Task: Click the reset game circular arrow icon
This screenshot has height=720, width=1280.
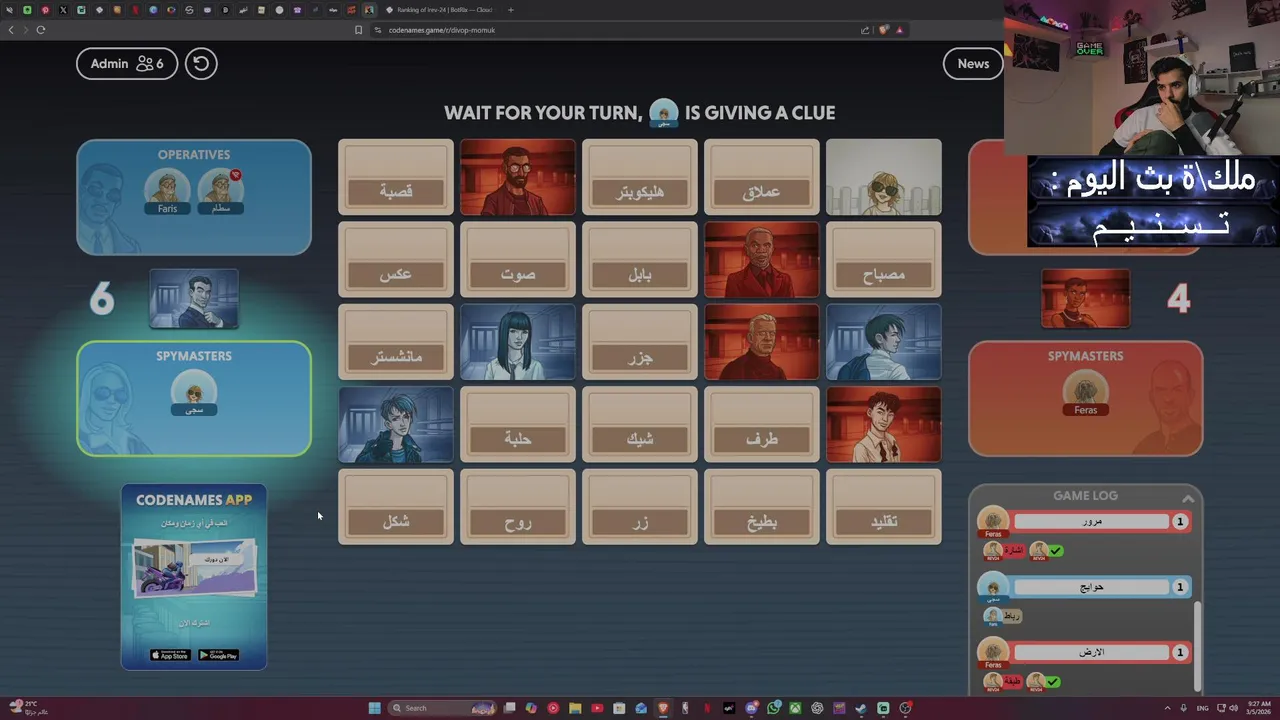Action: [x=201, y=63]
